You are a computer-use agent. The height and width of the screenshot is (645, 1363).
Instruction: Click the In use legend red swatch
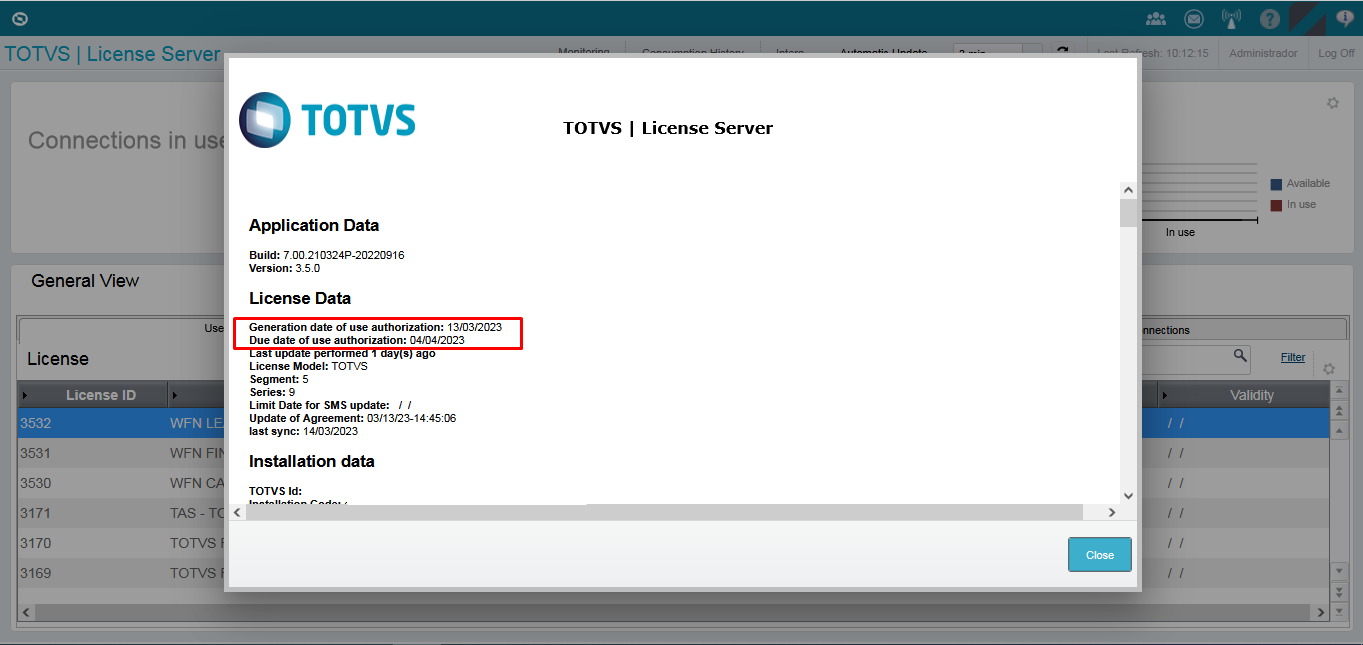[x=1276, y=205]
